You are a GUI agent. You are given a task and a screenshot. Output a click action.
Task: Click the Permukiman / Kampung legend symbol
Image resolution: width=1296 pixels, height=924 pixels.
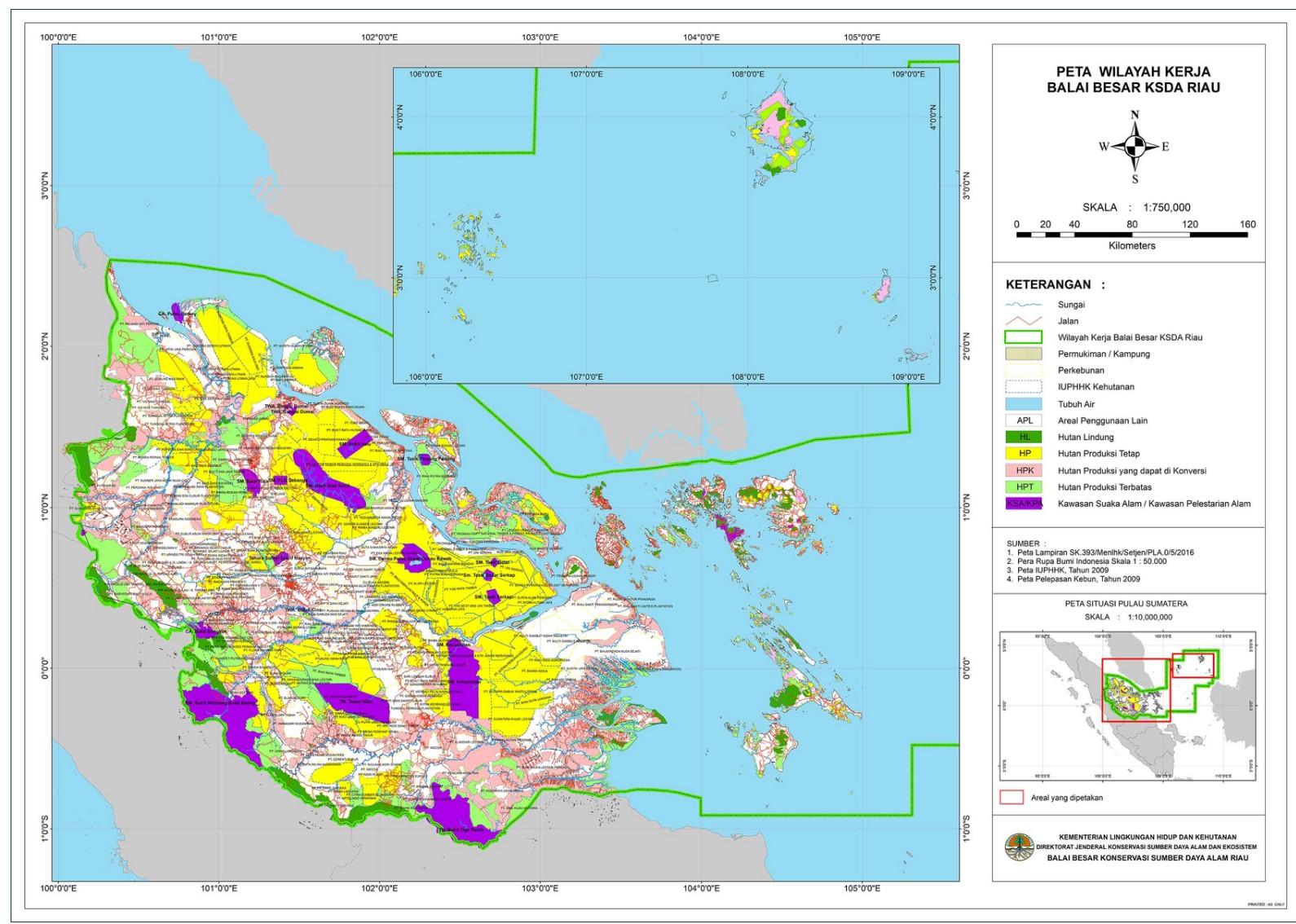tap(1024, 354)
